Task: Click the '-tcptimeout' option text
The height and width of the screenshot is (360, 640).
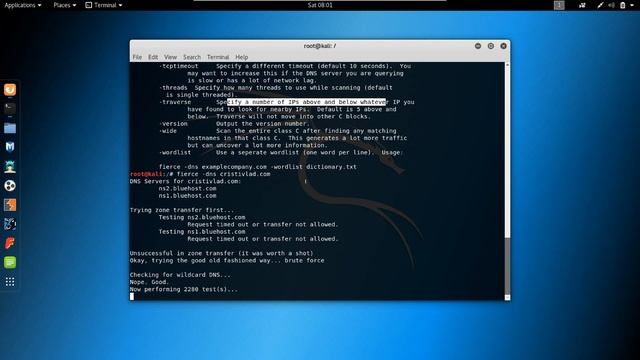Action: [x=178, y=66]
